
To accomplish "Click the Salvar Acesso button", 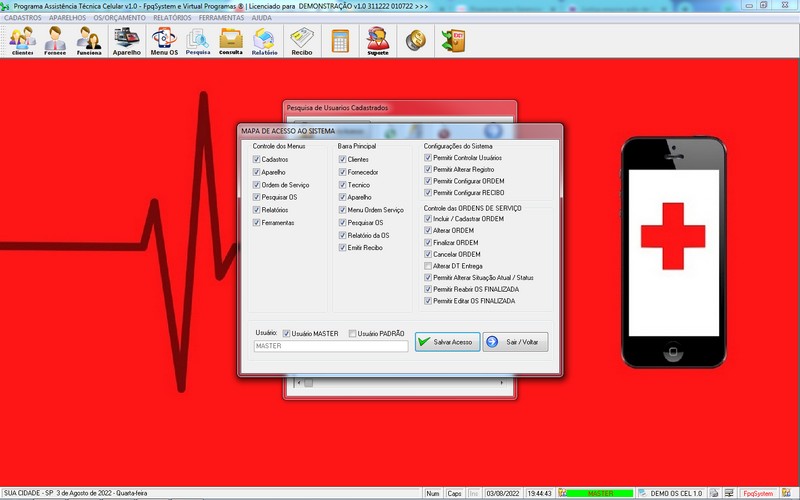I will [x=447, y=342].
